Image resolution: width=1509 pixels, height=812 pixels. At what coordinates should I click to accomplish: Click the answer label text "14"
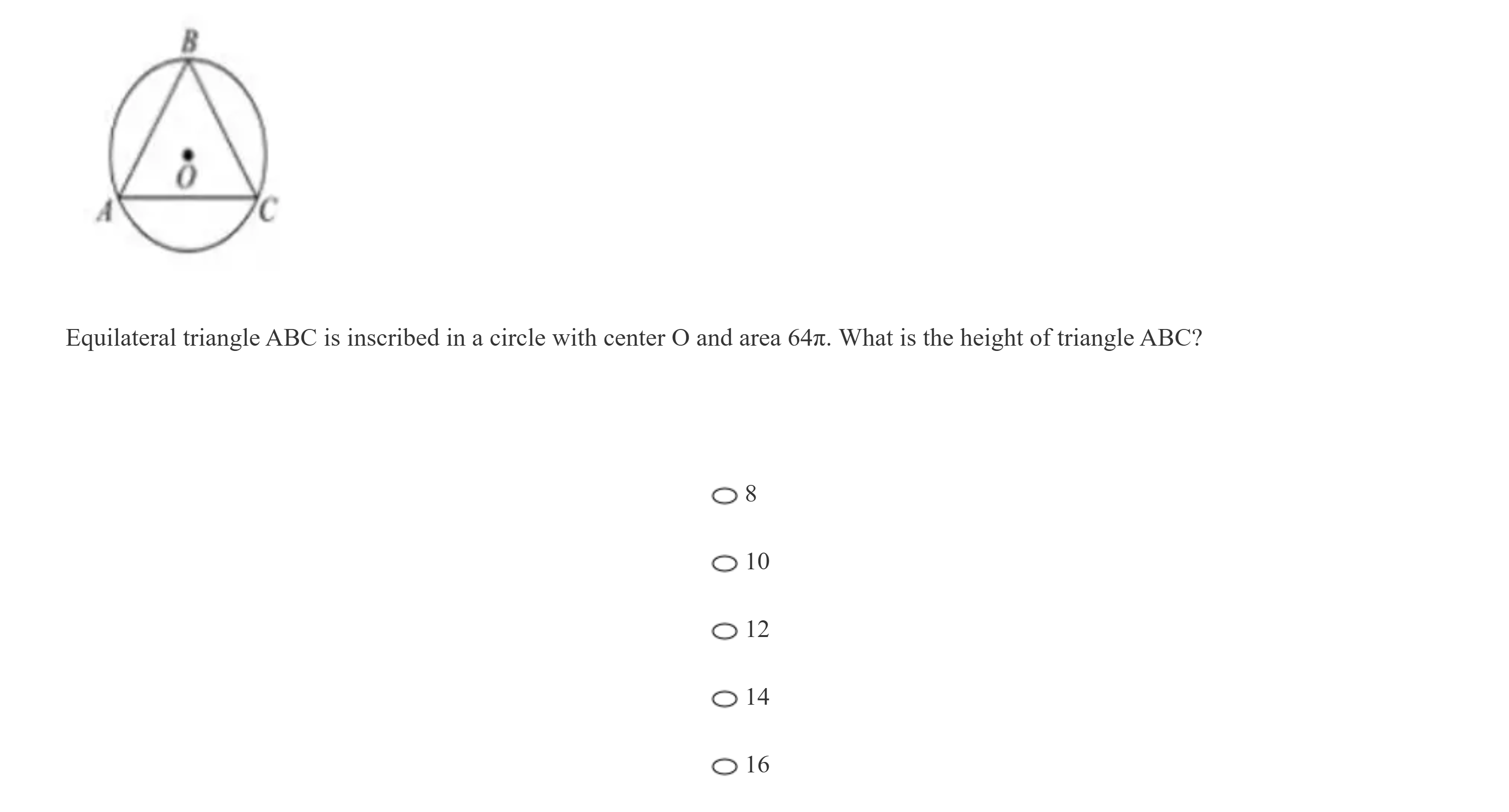758,697
